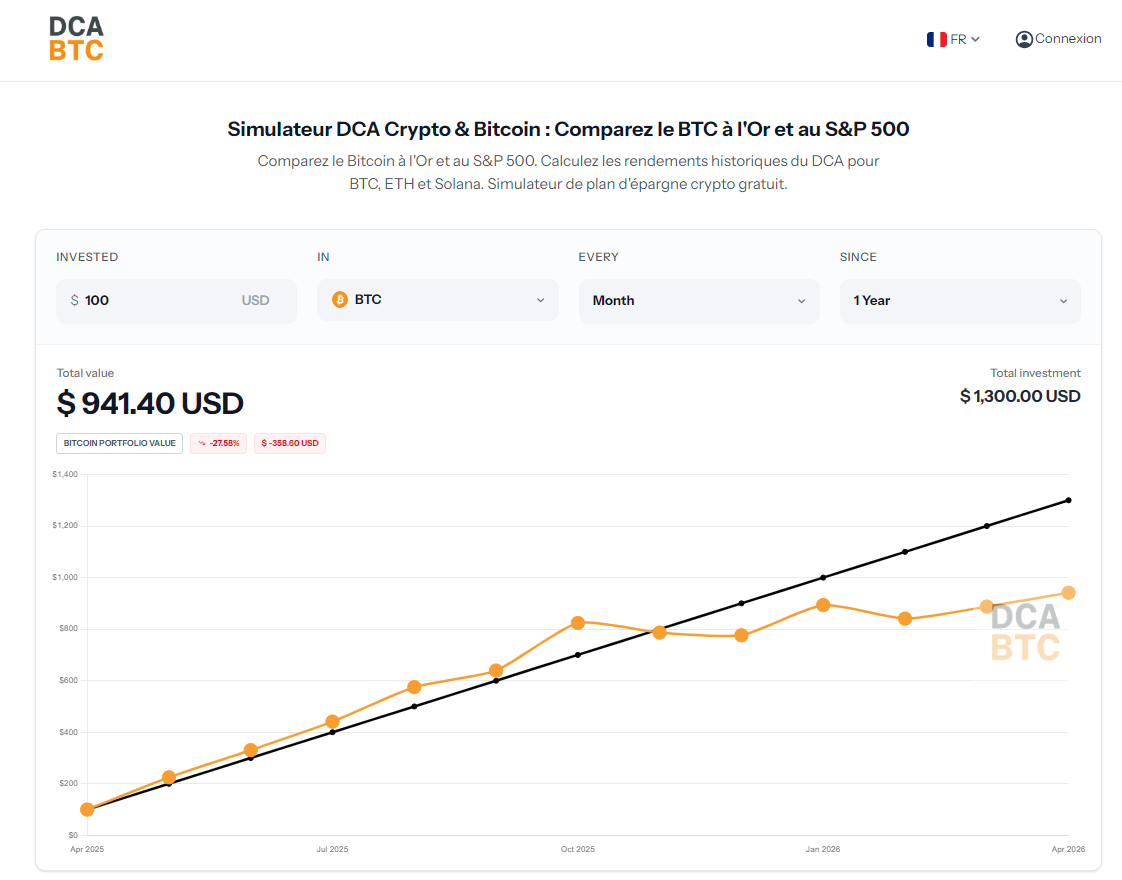Click the DCA BTC logo in the header
Image resolution: width=1122 pixels, height=880 pixels.
click(74, 38)
